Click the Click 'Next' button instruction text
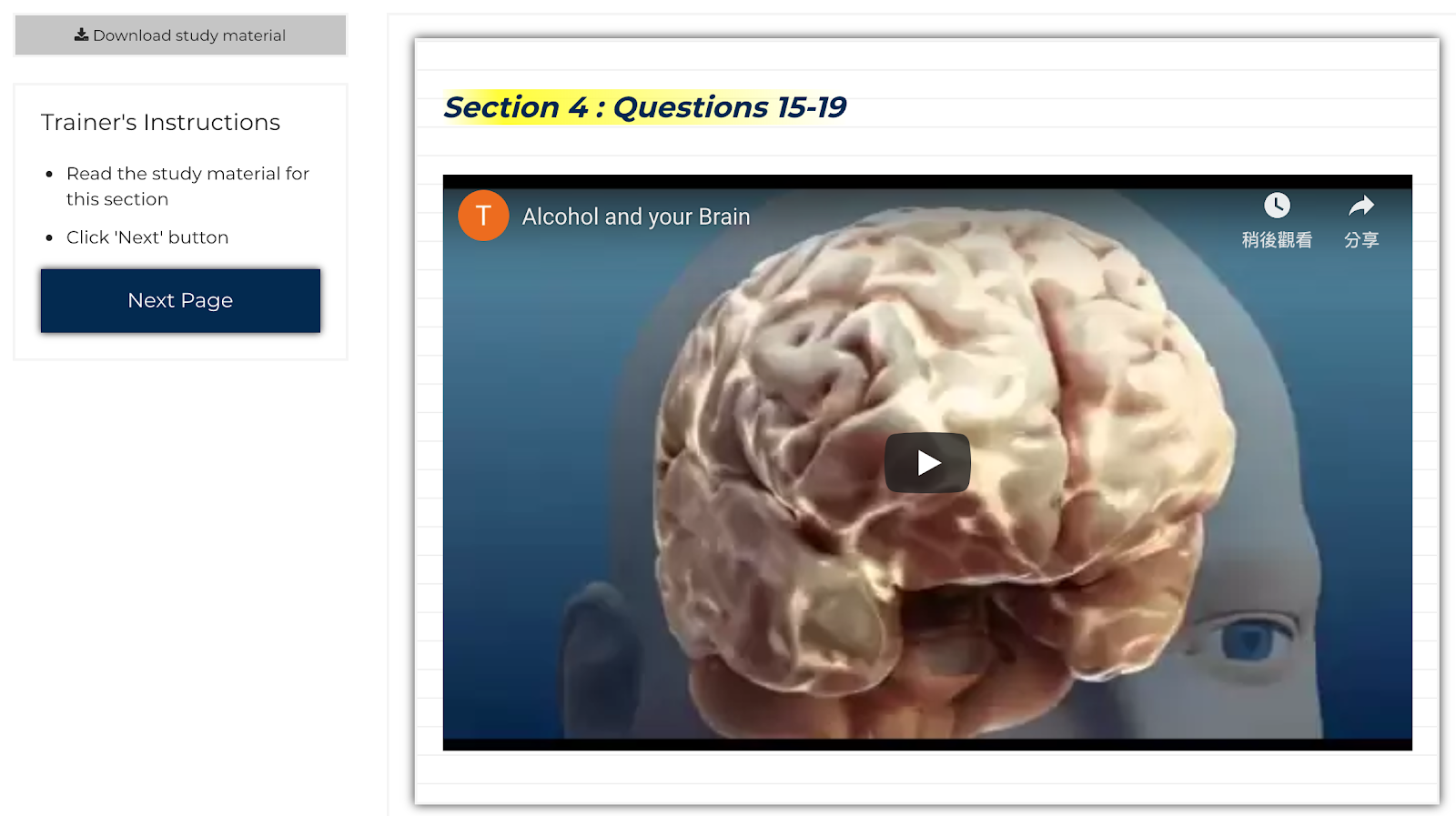This screenshot has width=1456, height=816. coord(147,237)
